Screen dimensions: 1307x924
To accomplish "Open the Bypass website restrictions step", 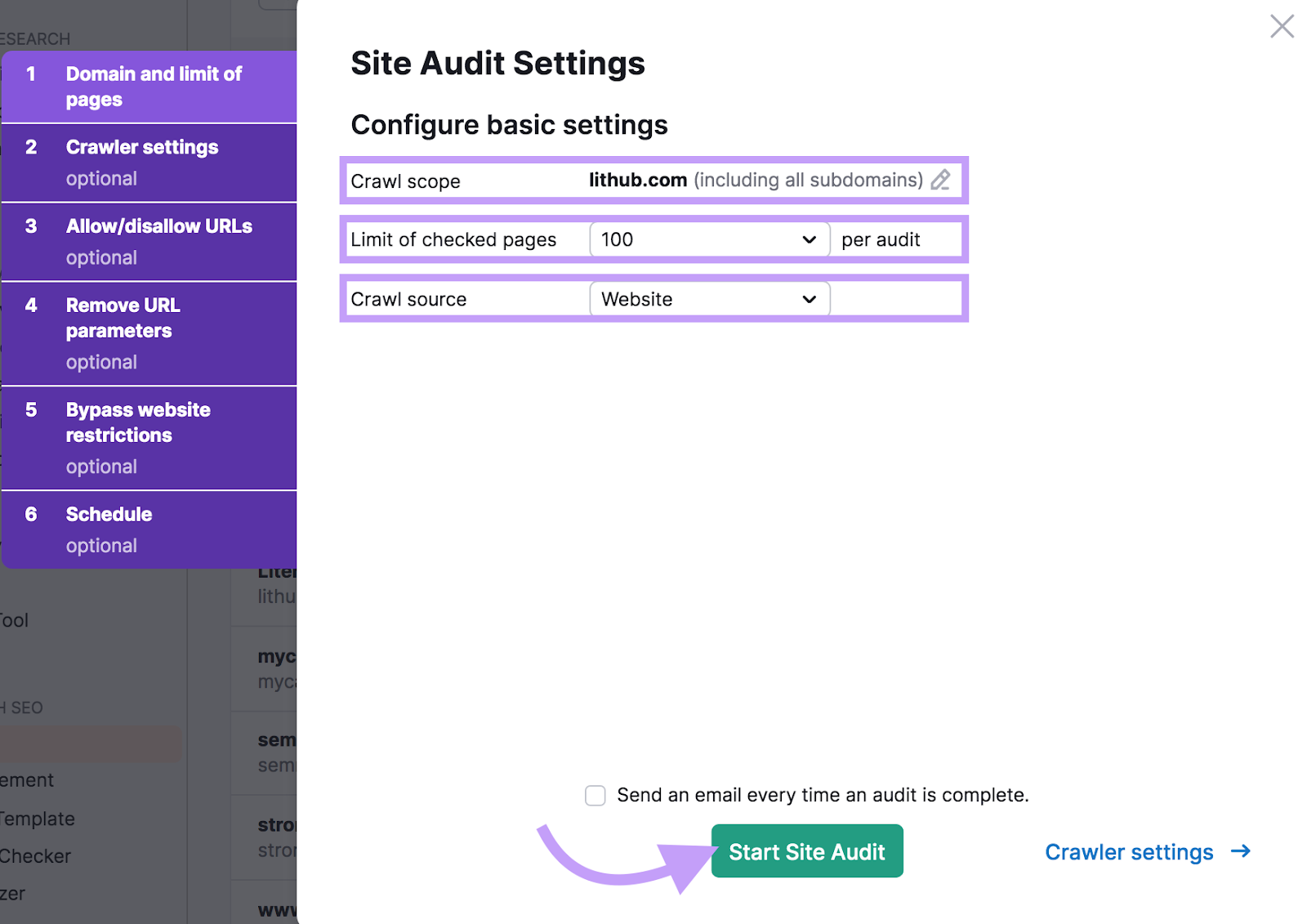I will [138, 422].
